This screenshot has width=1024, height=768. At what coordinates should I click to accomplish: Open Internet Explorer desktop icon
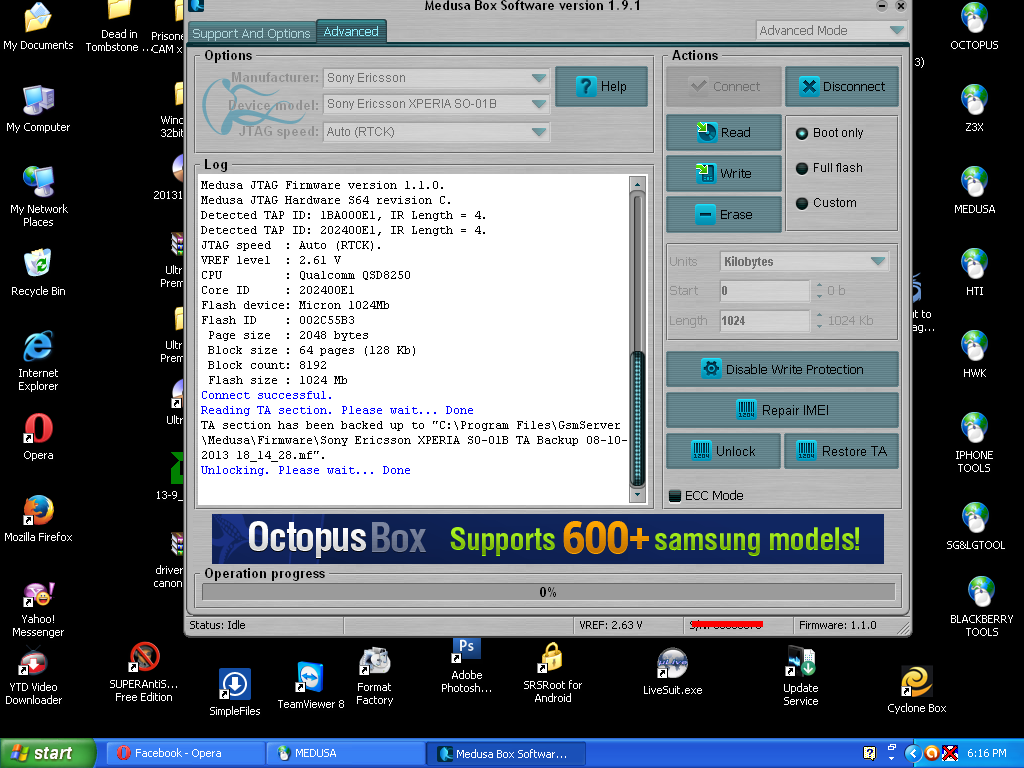tap(38, 361)
